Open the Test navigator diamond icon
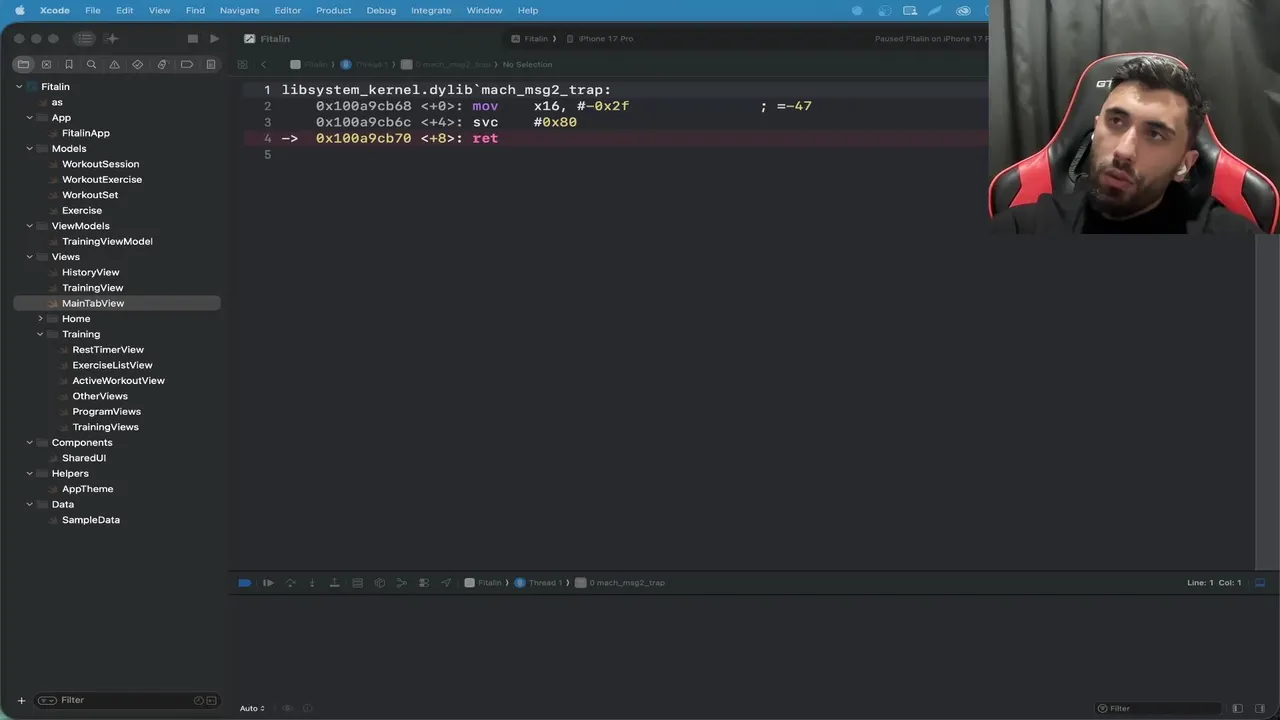 coord(138,64)
